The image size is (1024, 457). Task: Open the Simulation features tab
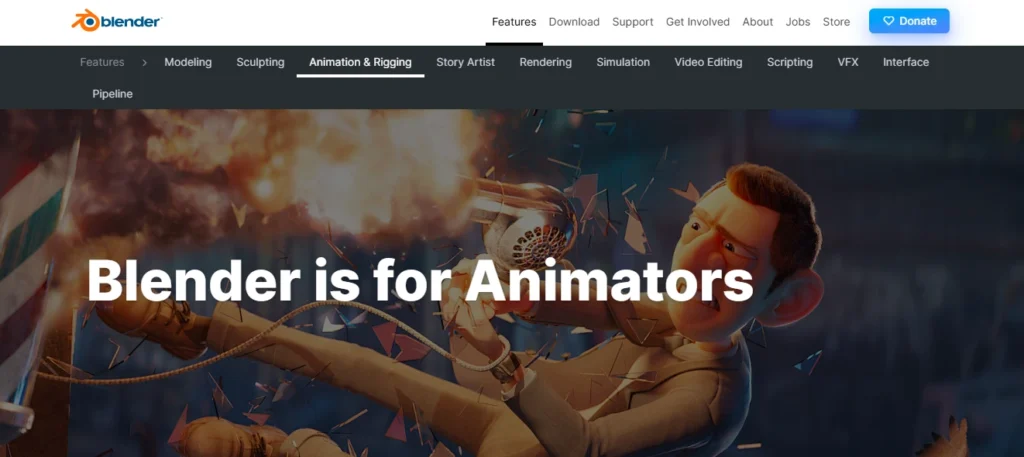(623, 62)
